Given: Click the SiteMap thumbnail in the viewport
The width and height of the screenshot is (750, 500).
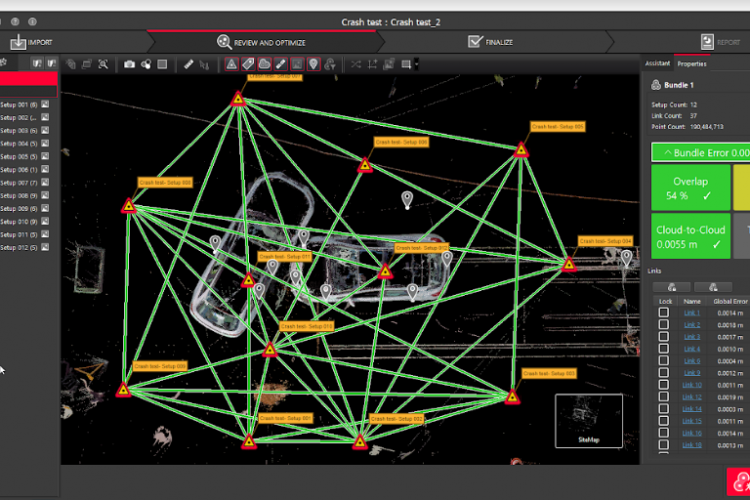Looking at the screenshot, I should pos(588,419).
